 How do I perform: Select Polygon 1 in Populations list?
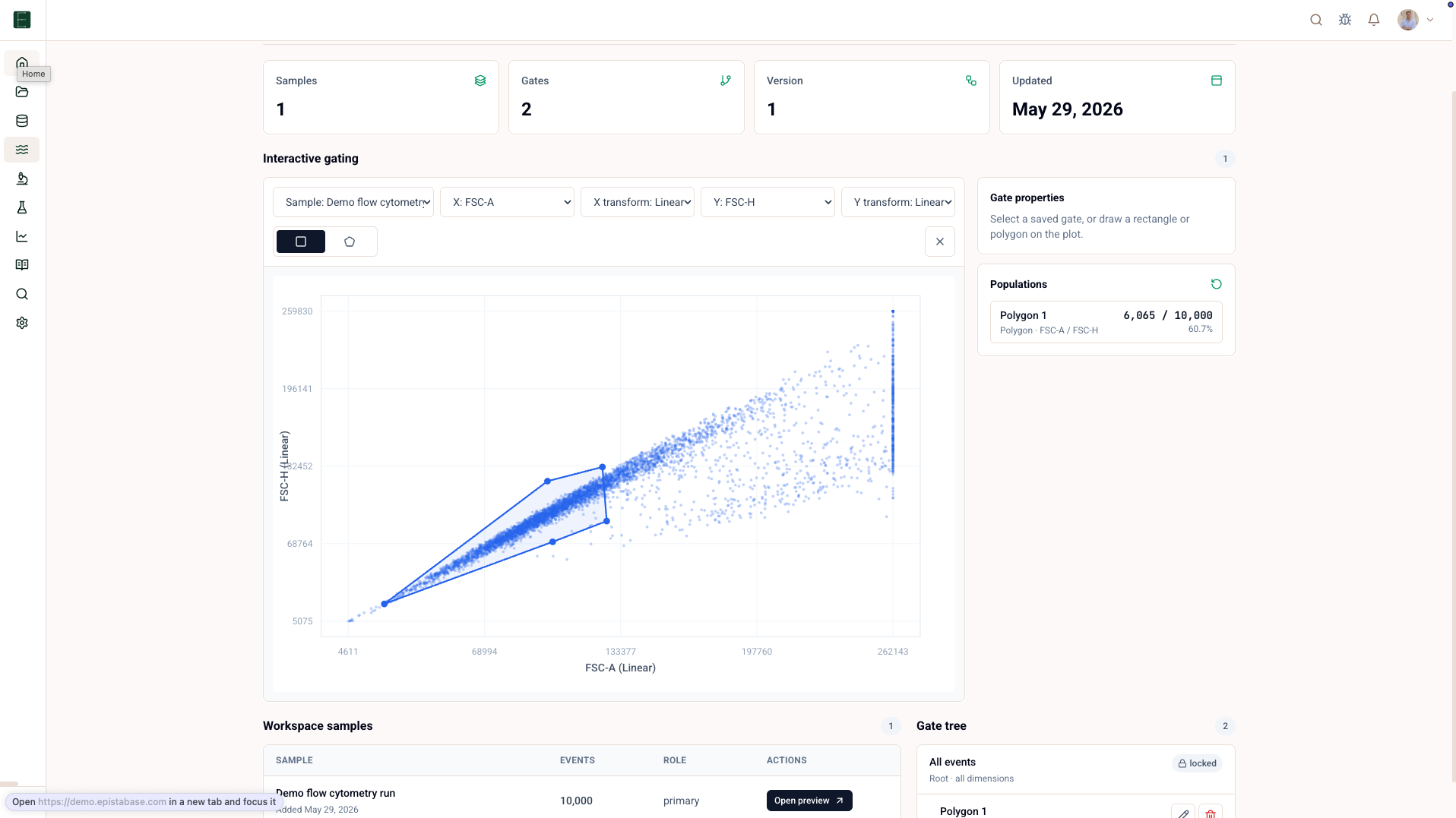click(x=1106, y=322)
